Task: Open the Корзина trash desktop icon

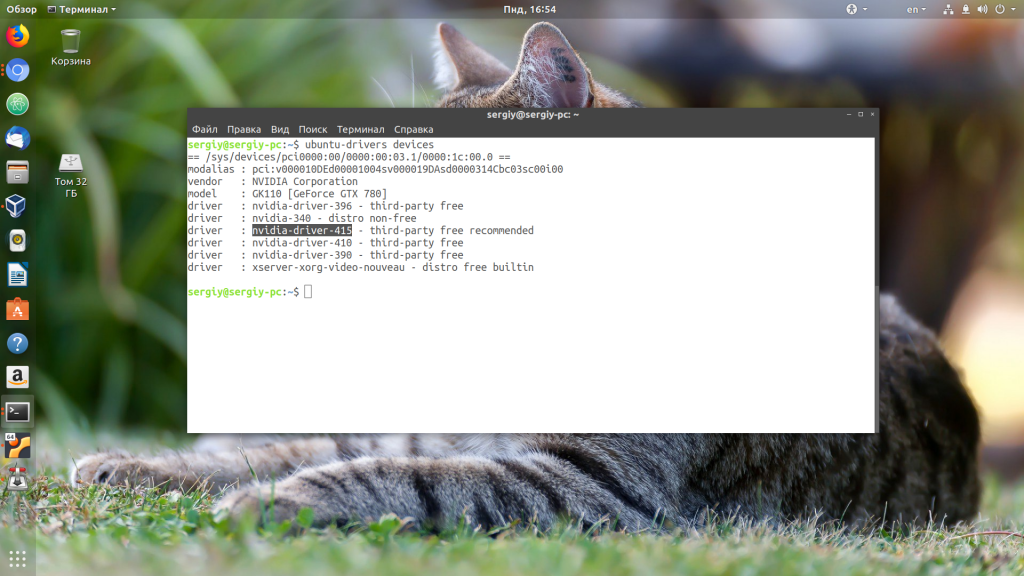Action: coord(71,48)
